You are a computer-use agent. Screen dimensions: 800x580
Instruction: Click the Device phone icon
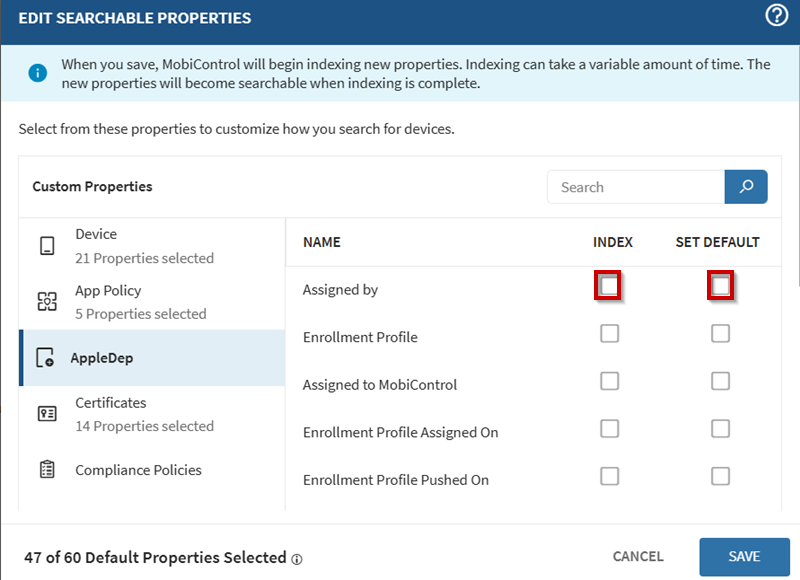pos(47,246)
